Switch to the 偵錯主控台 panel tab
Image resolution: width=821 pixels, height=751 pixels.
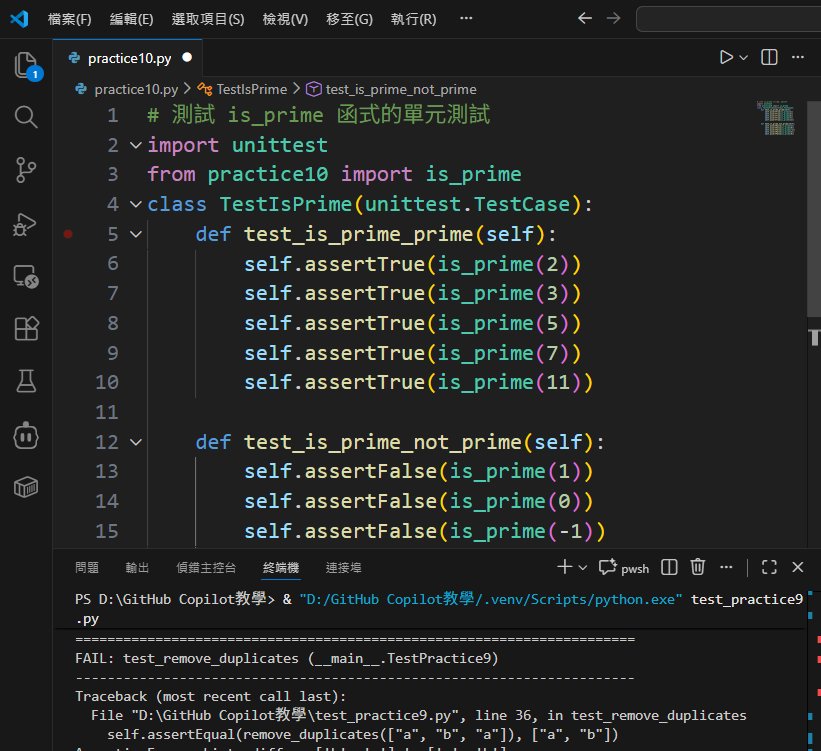coord(206,568)
